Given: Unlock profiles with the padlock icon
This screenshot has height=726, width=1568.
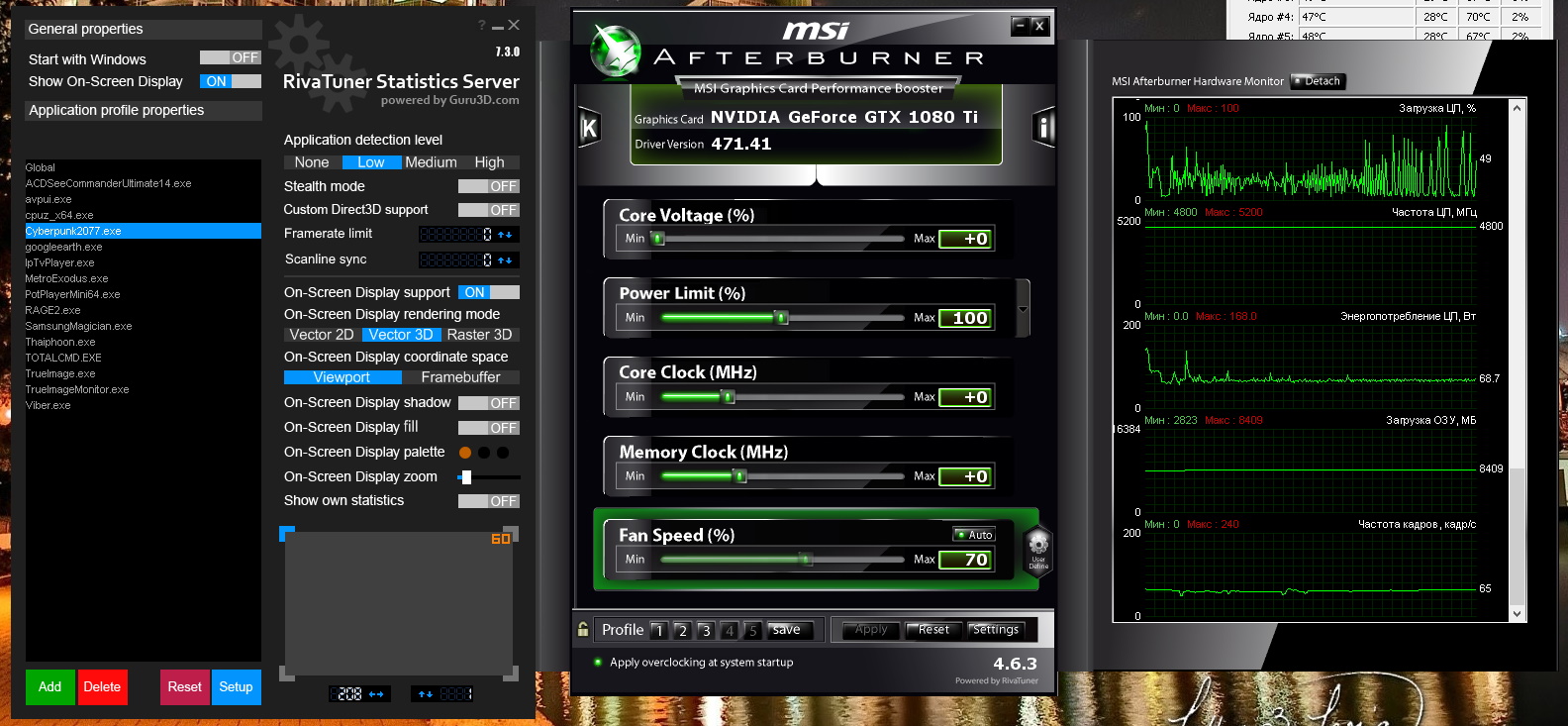Looking at the screenshot, I should [583, 629].
